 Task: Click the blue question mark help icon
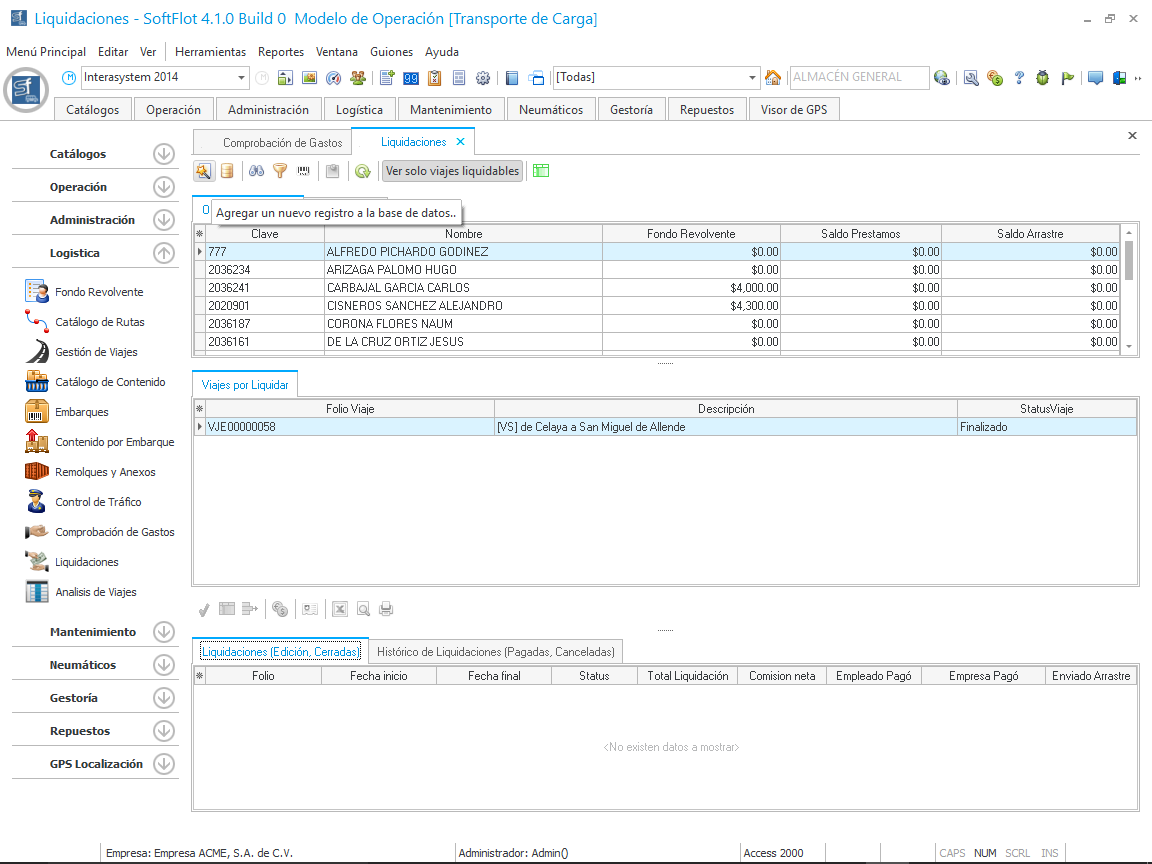1019,78
